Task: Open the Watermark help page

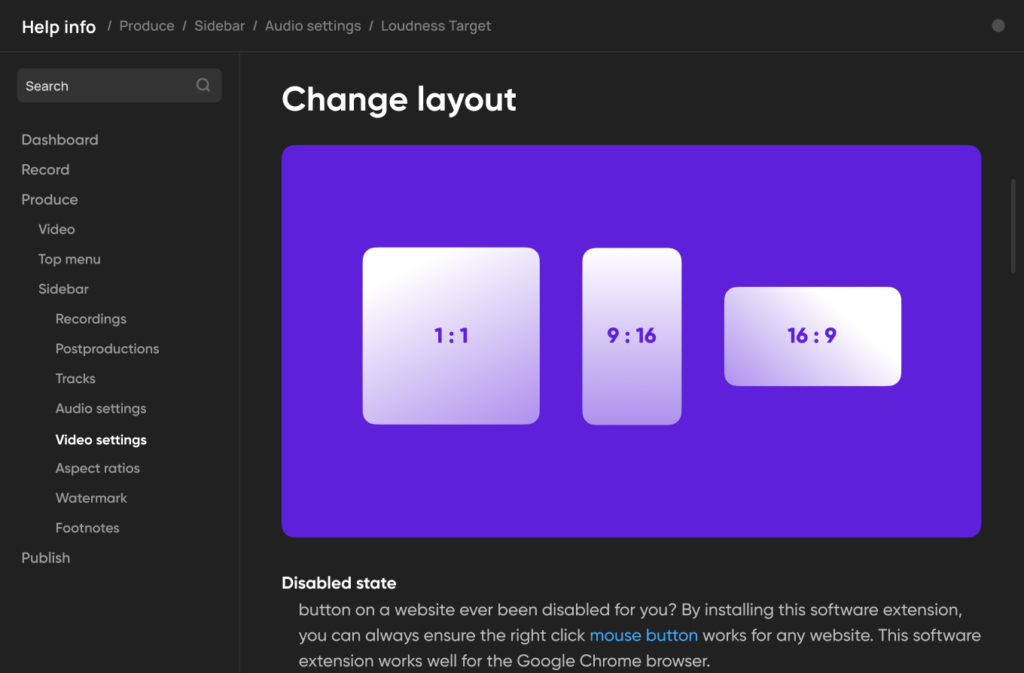Action: pyautogui.click(x=91, y=498)
